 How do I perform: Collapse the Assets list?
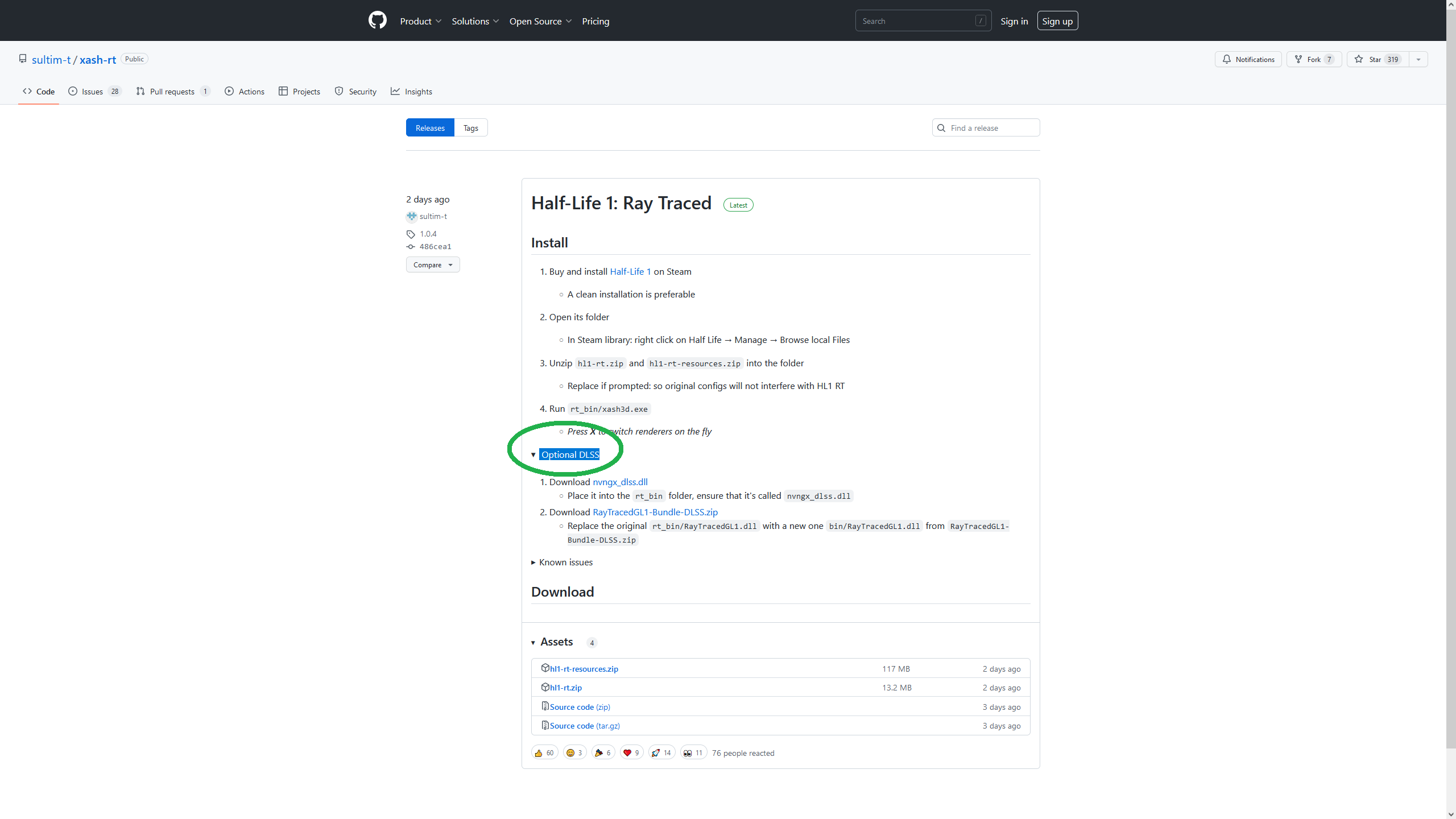tap(556, 642)
